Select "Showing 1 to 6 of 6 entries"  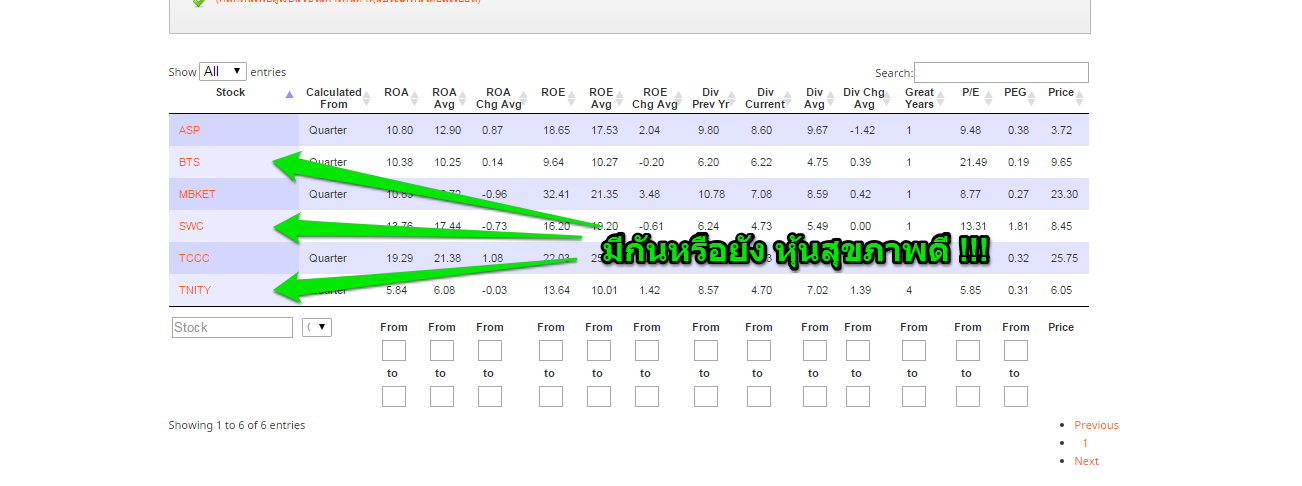pos(237,425)
